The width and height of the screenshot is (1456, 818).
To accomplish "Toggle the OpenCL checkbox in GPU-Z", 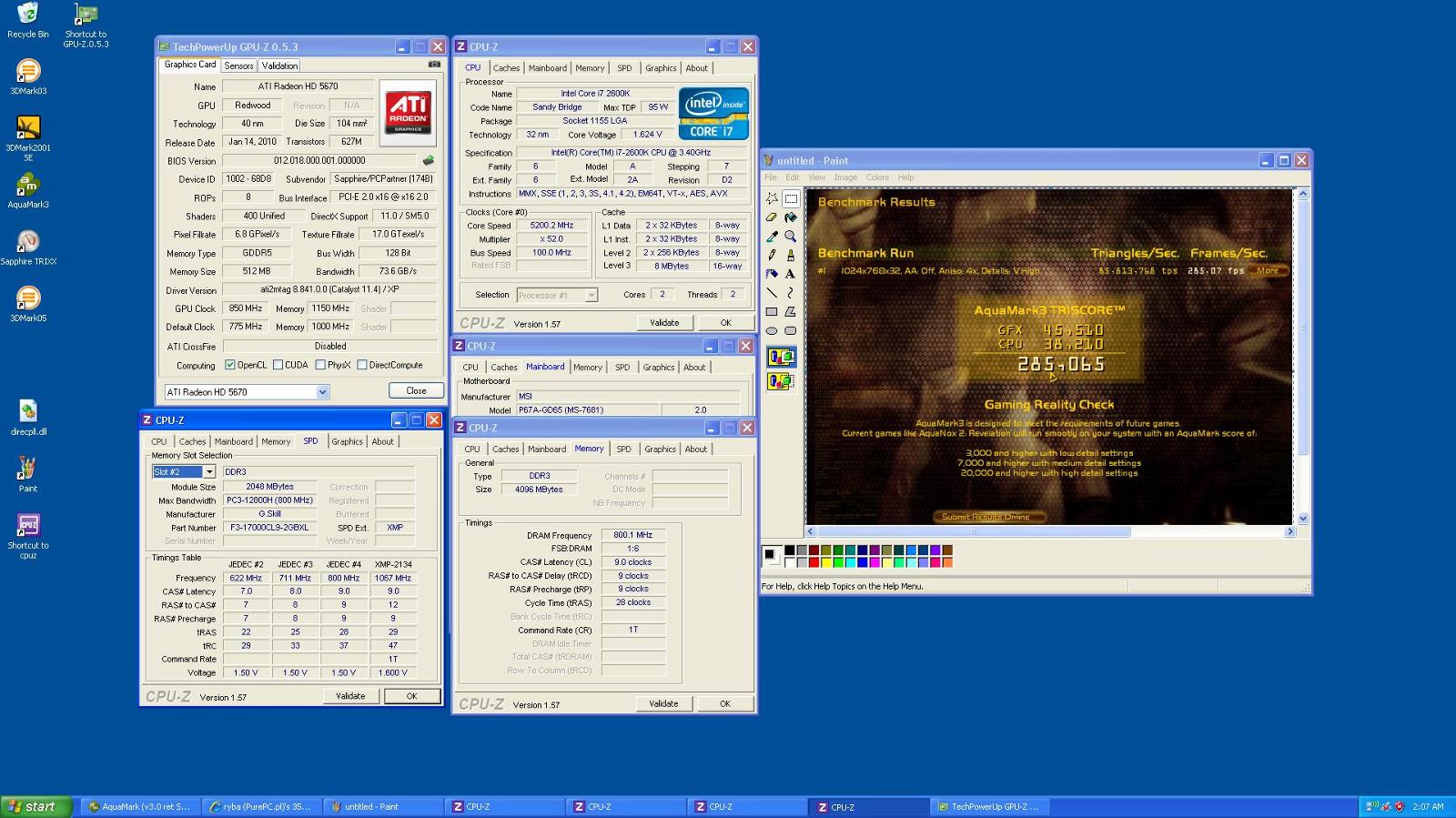I will pos(230,365).
